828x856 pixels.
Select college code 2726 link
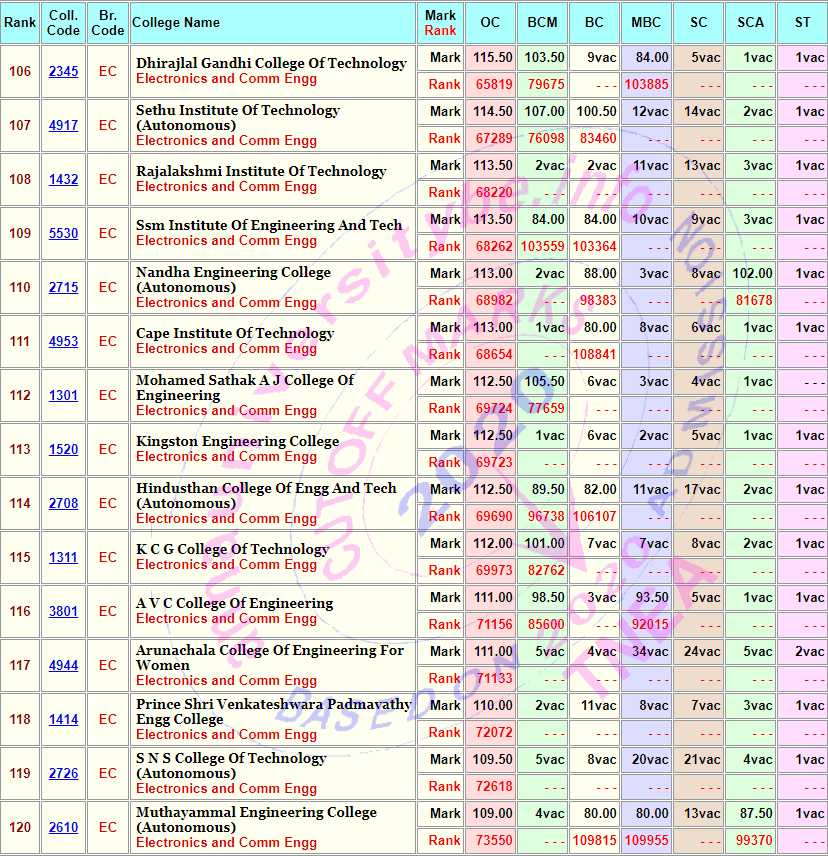tap(63, 774)
